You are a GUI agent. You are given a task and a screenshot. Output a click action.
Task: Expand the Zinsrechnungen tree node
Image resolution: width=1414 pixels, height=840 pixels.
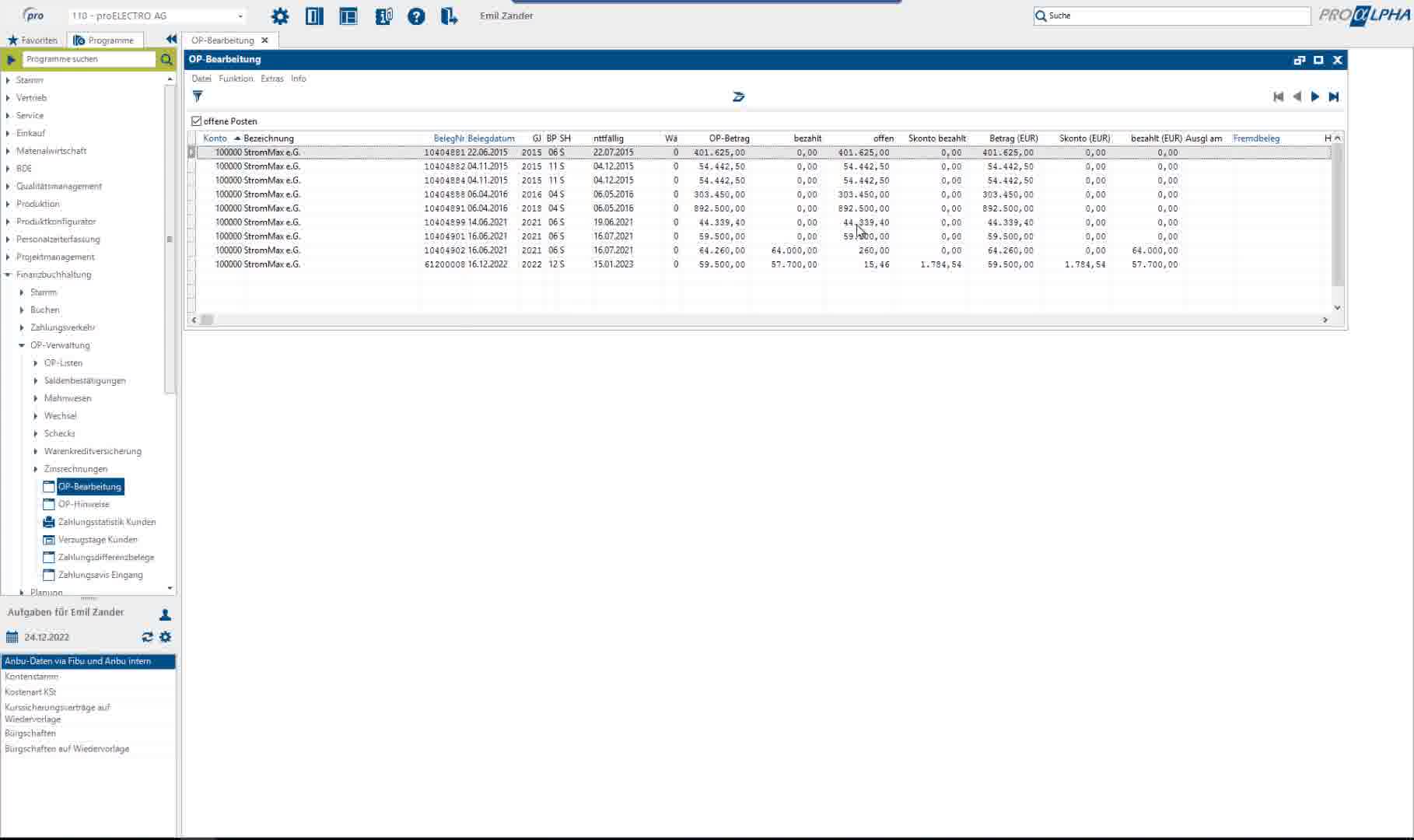[x=36, y=469]
